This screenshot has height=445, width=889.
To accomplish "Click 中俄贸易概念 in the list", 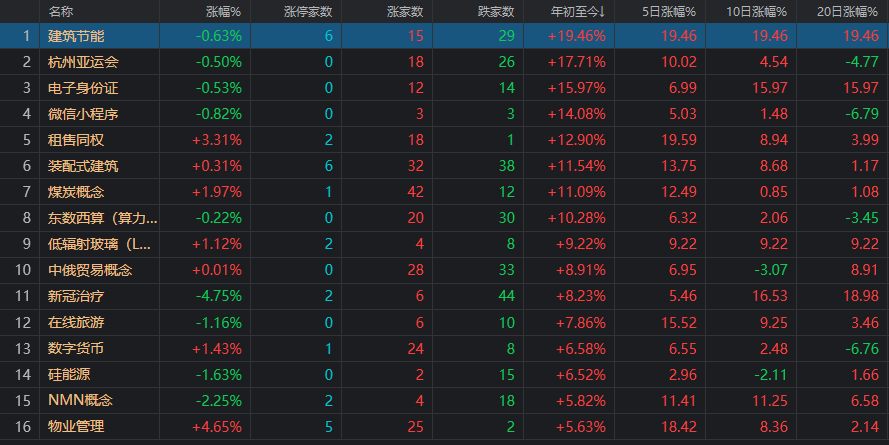I will pos(90,270).
